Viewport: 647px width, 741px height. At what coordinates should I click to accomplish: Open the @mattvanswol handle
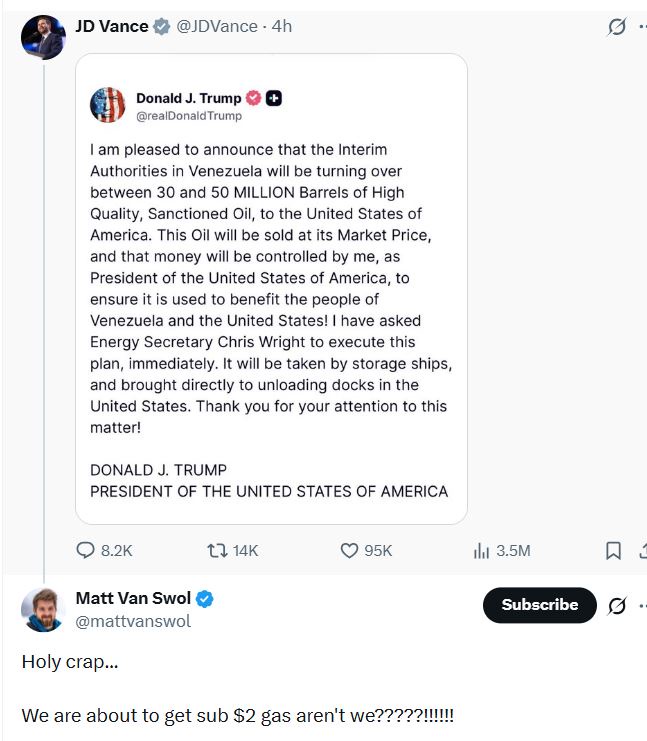coord(133,621)
